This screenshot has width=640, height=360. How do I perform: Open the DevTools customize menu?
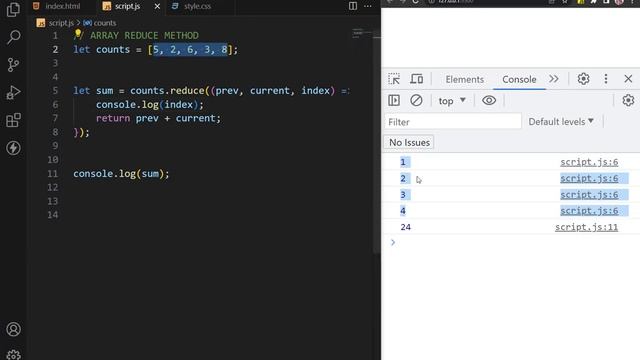pos(606,79)
